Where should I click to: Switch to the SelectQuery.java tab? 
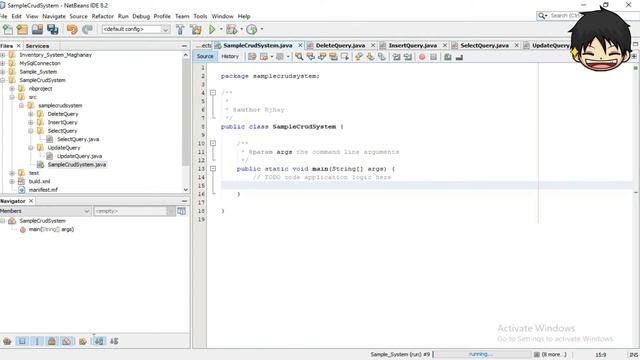(484, 45)
